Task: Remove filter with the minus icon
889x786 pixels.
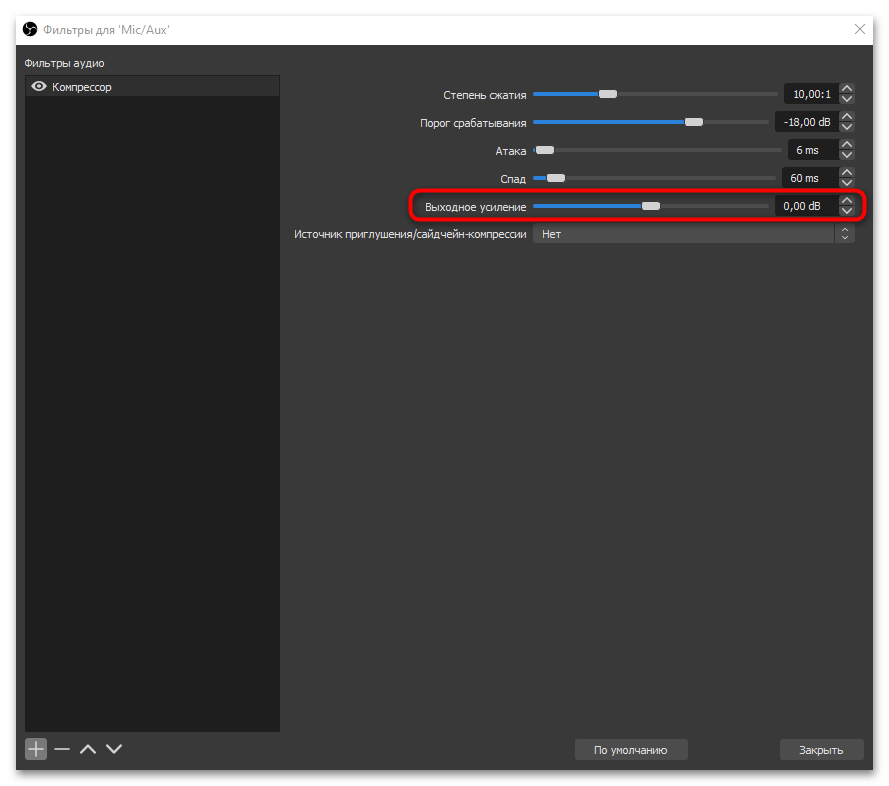Action: 62,749
